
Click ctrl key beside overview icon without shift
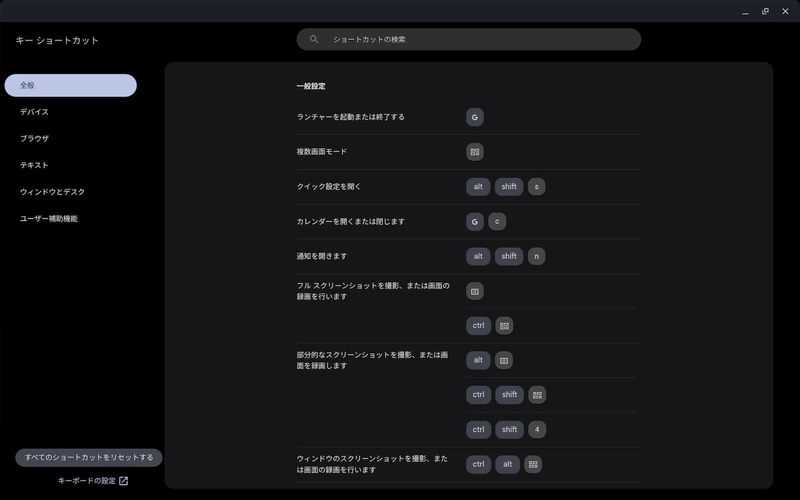[x=478, y=326]
